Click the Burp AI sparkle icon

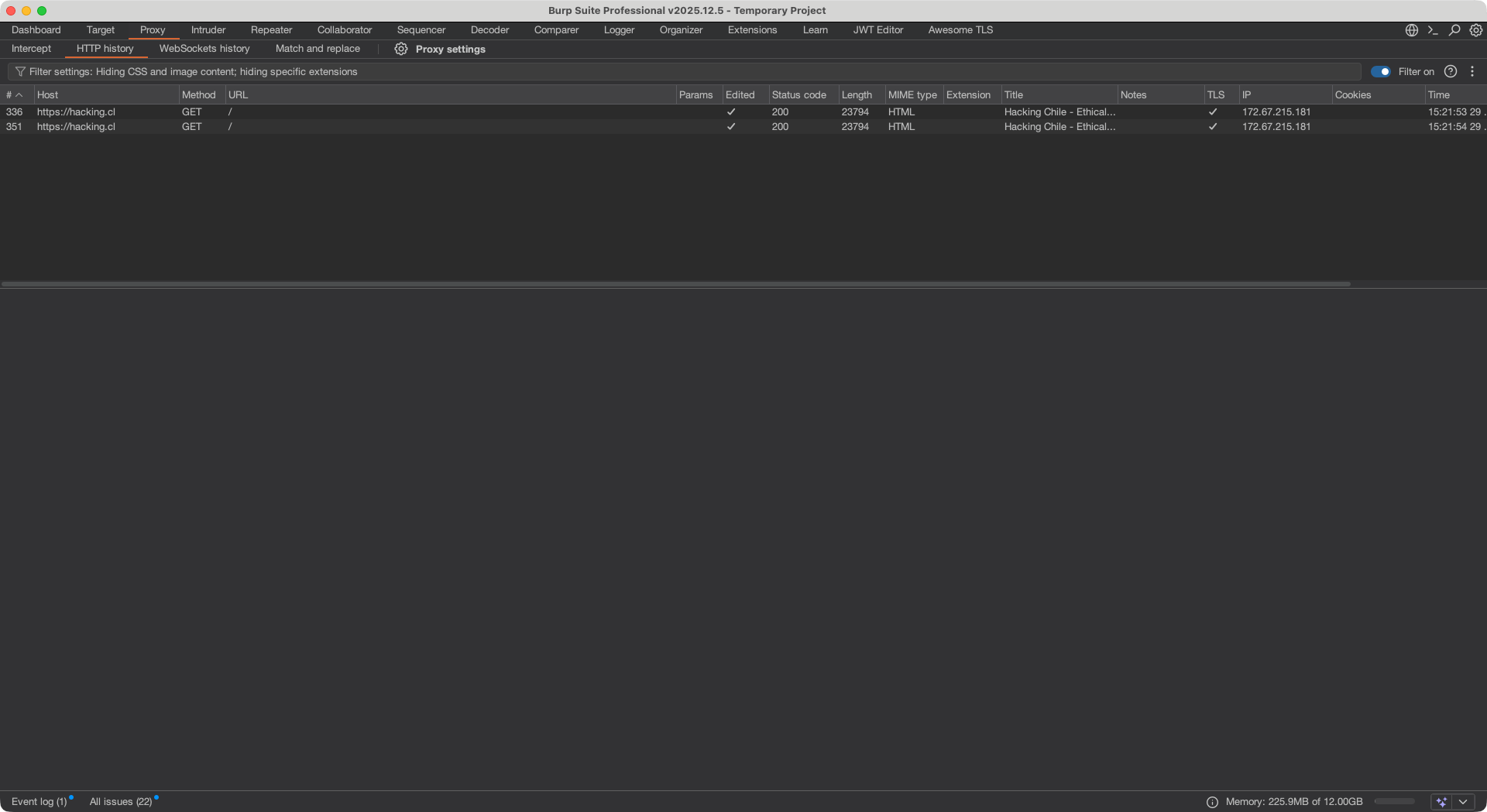(1441, 802)
